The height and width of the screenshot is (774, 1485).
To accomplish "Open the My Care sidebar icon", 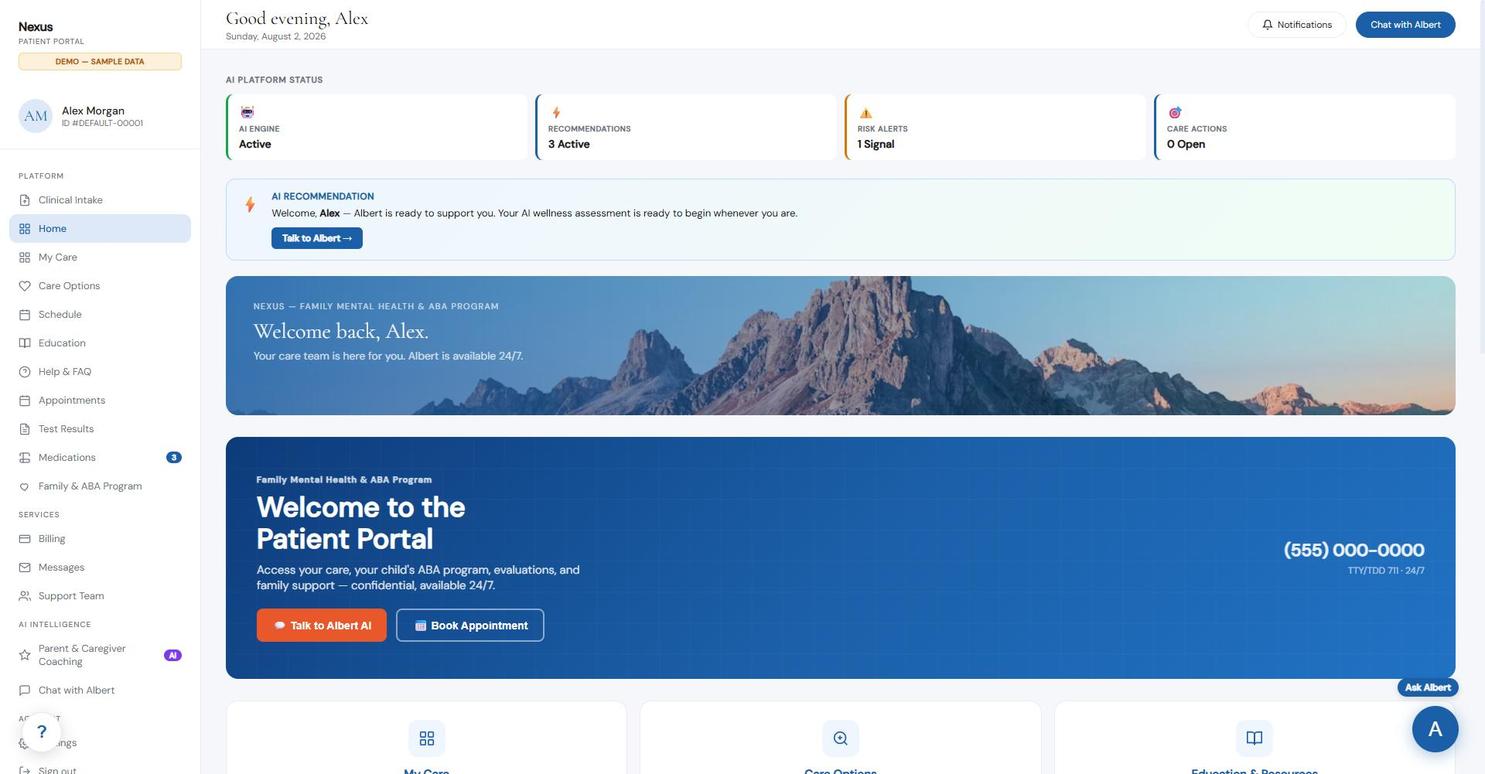I will (25, 258).
